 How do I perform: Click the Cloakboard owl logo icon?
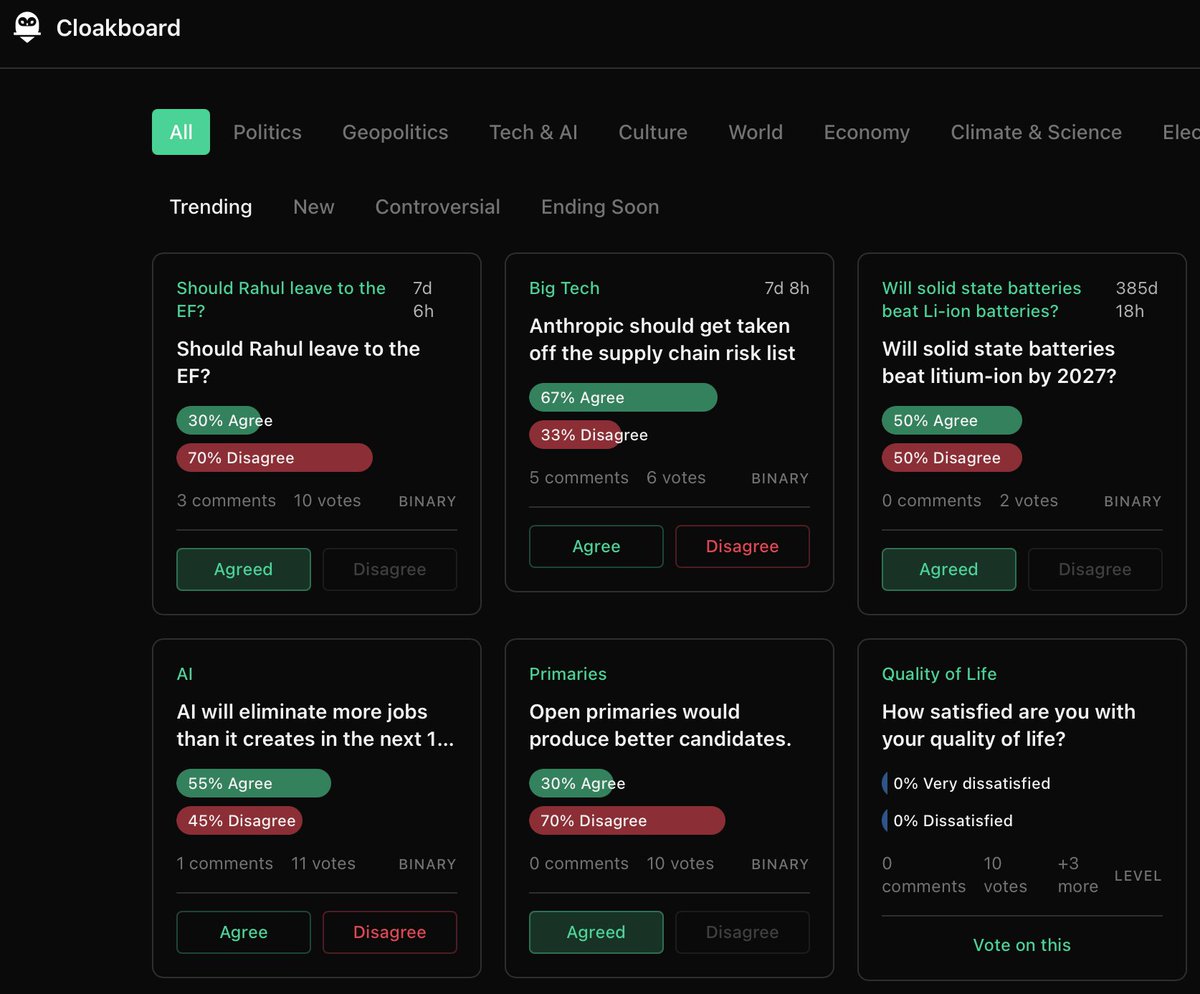point(27,27)
